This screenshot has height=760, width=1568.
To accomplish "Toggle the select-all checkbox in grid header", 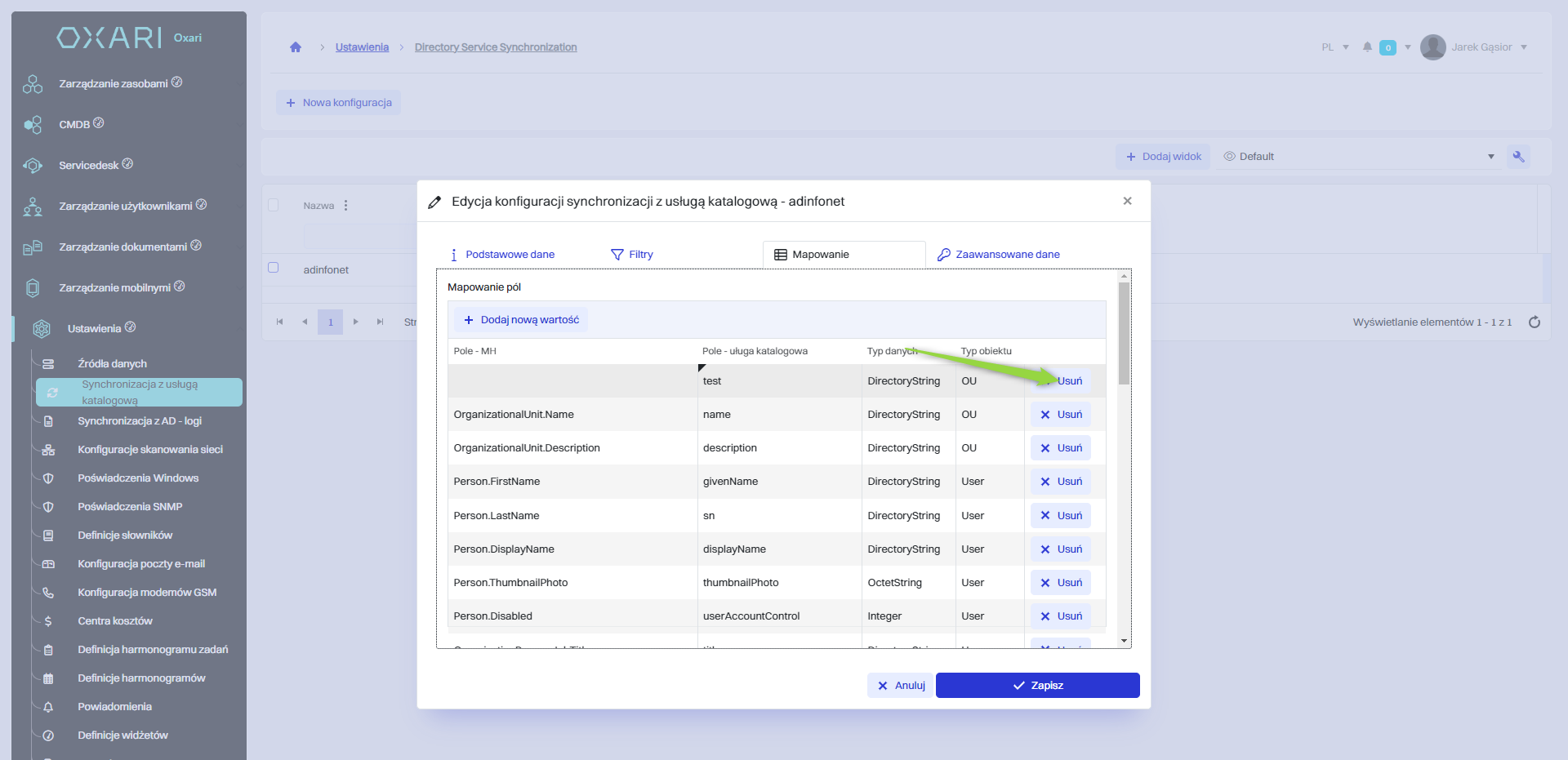I will pyautogui.click(x=274, y=205).
